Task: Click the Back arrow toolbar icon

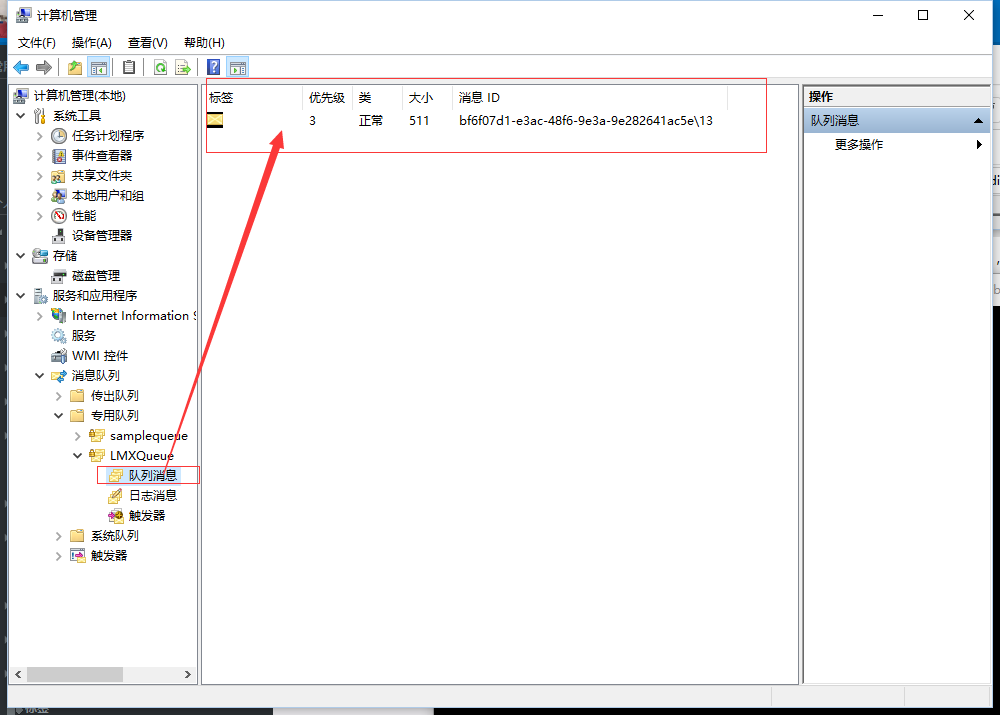Action: 21,67
